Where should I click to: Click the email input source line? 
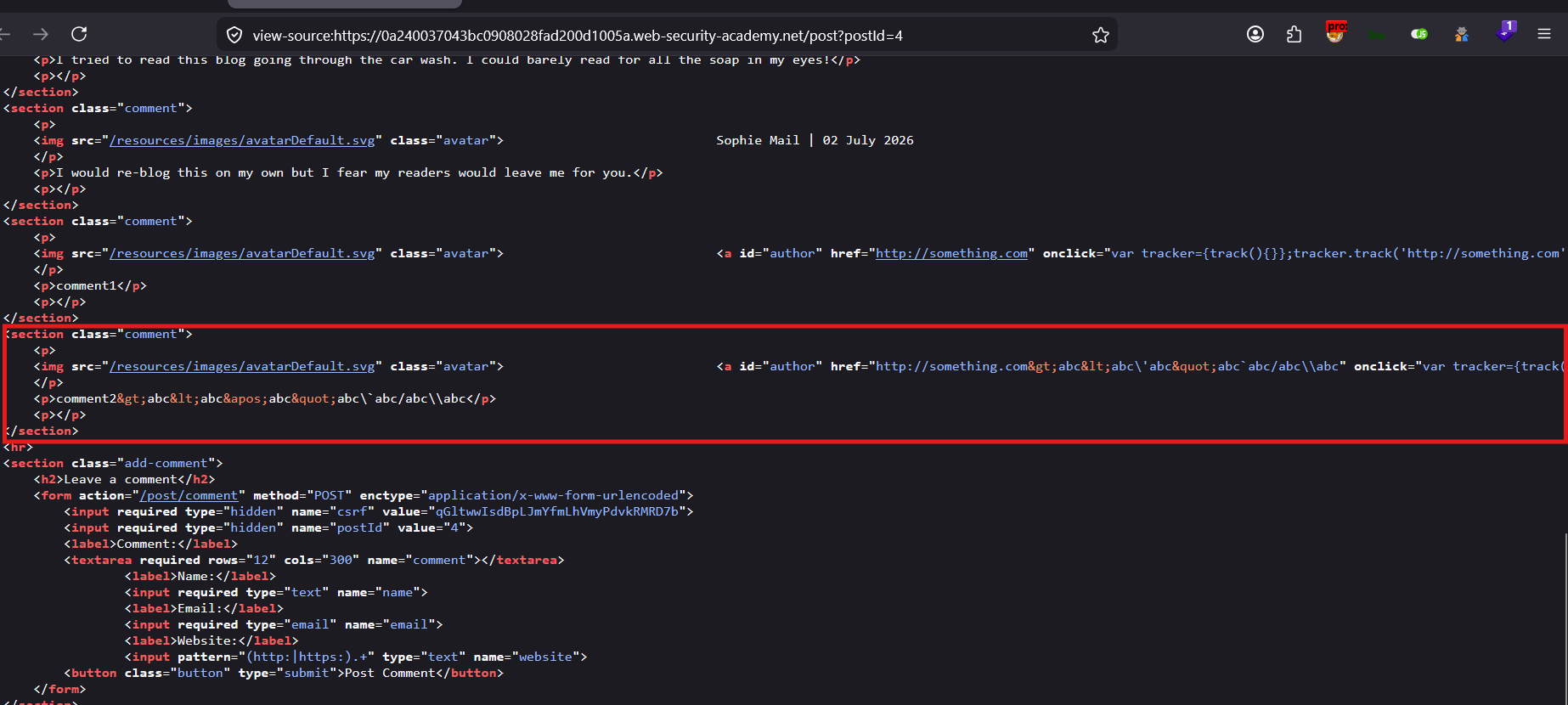coord(285,624)
